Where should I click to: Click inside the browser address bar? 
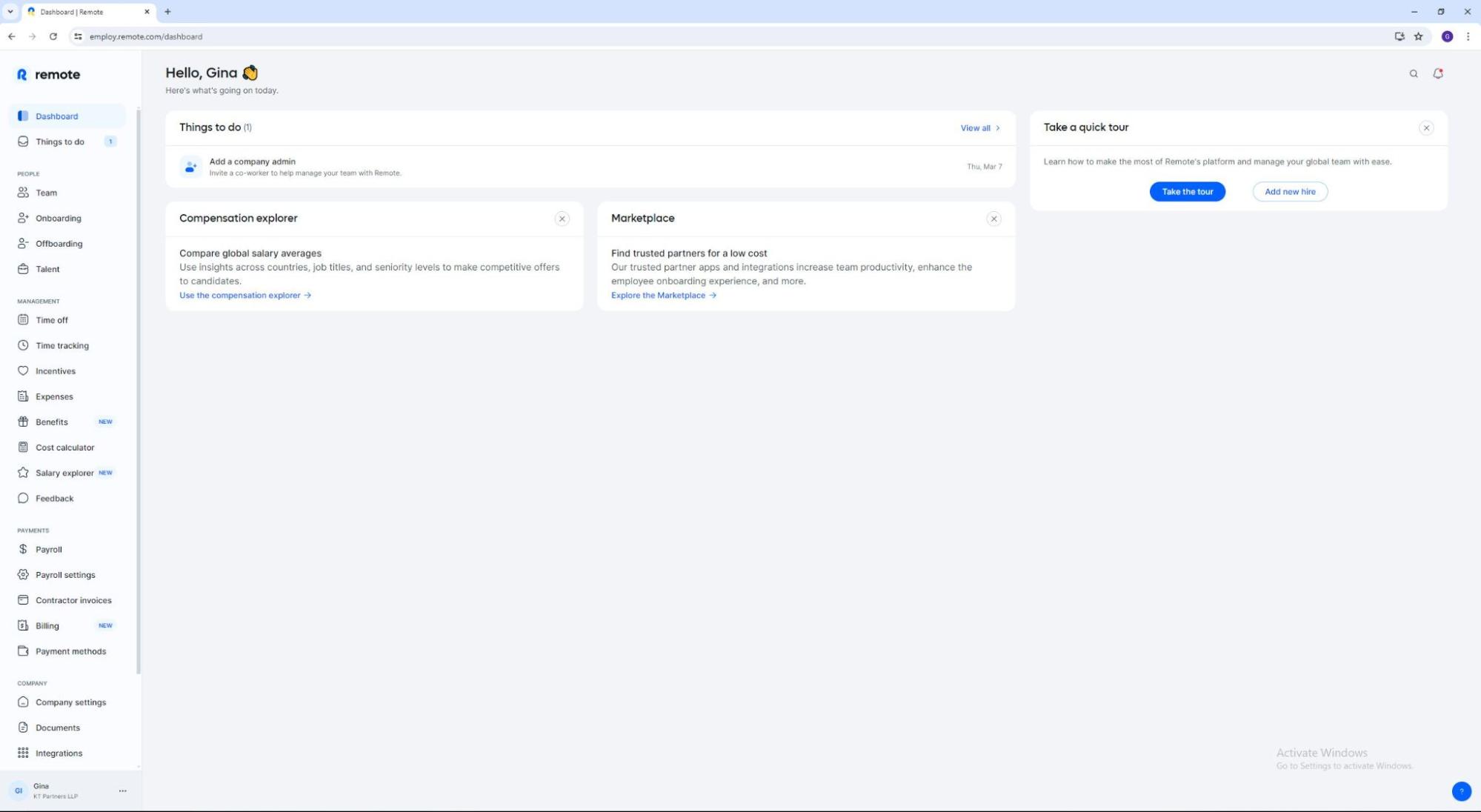click(296, 36)
